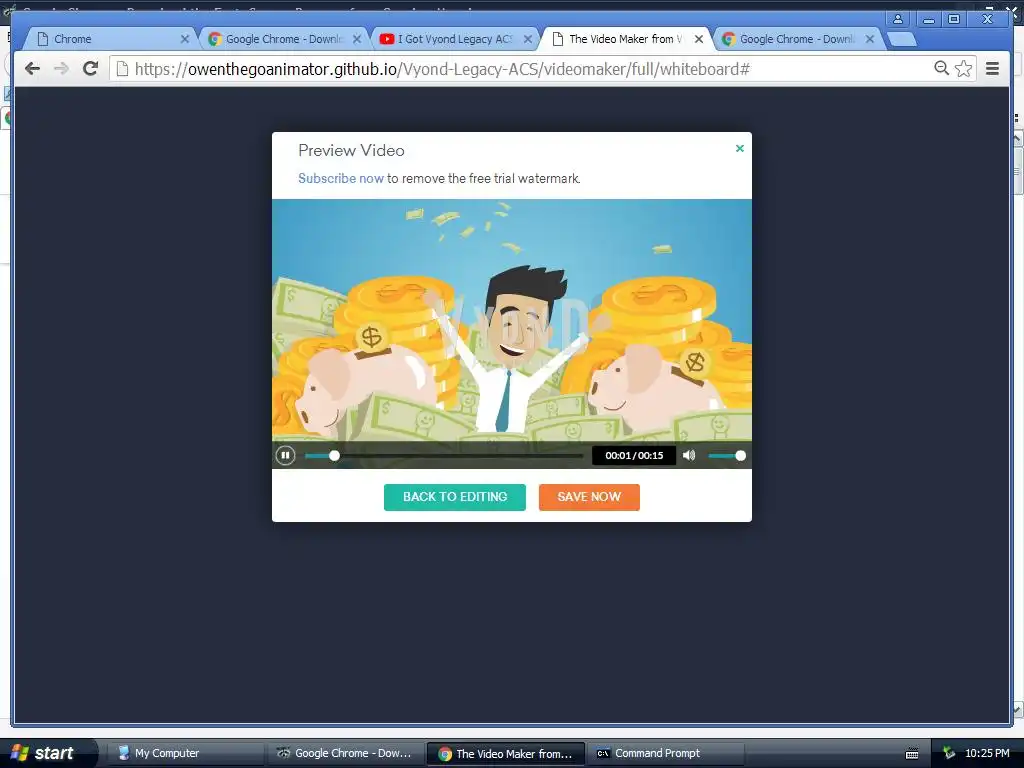Pause the preview video playback
The image size is (1024, 768).
(x=285, y=455)
